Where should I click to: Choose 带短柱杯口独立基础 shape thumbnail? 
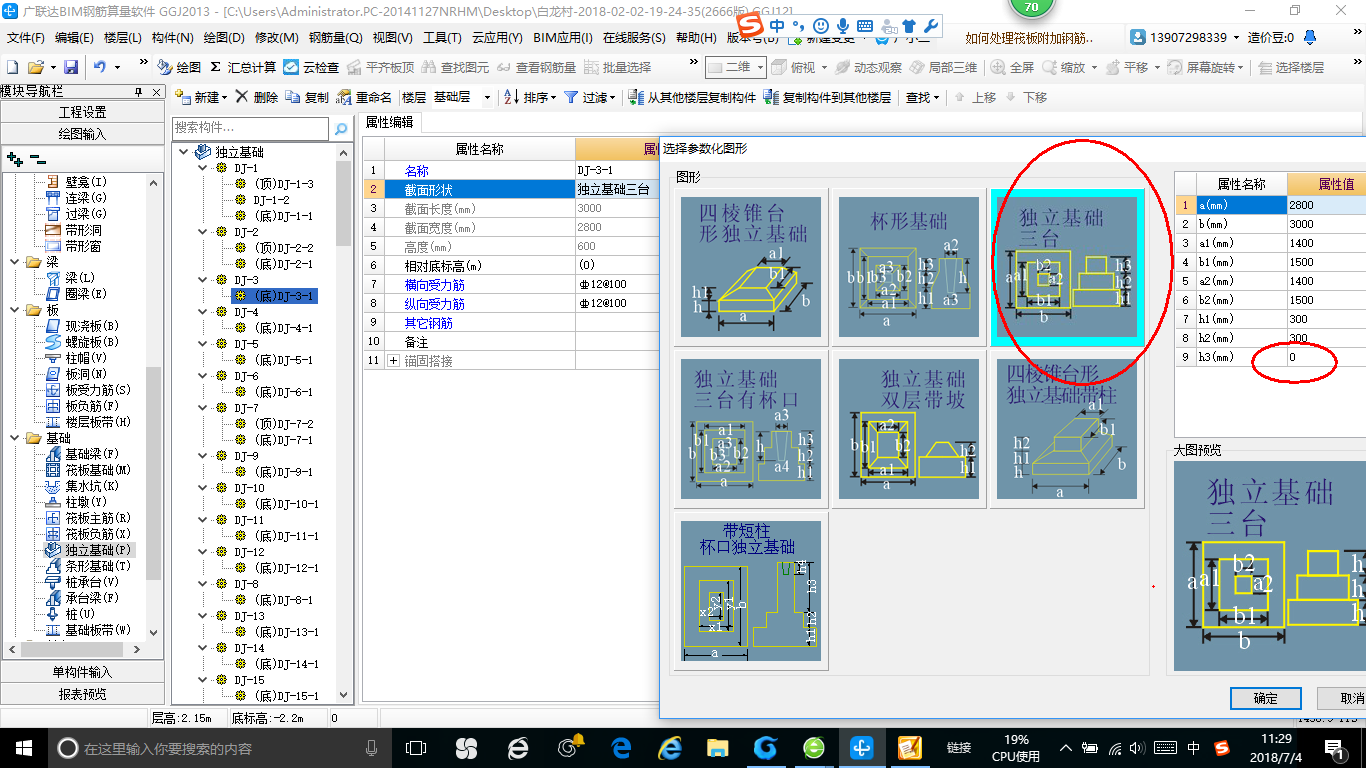click(x=751, y=591)
